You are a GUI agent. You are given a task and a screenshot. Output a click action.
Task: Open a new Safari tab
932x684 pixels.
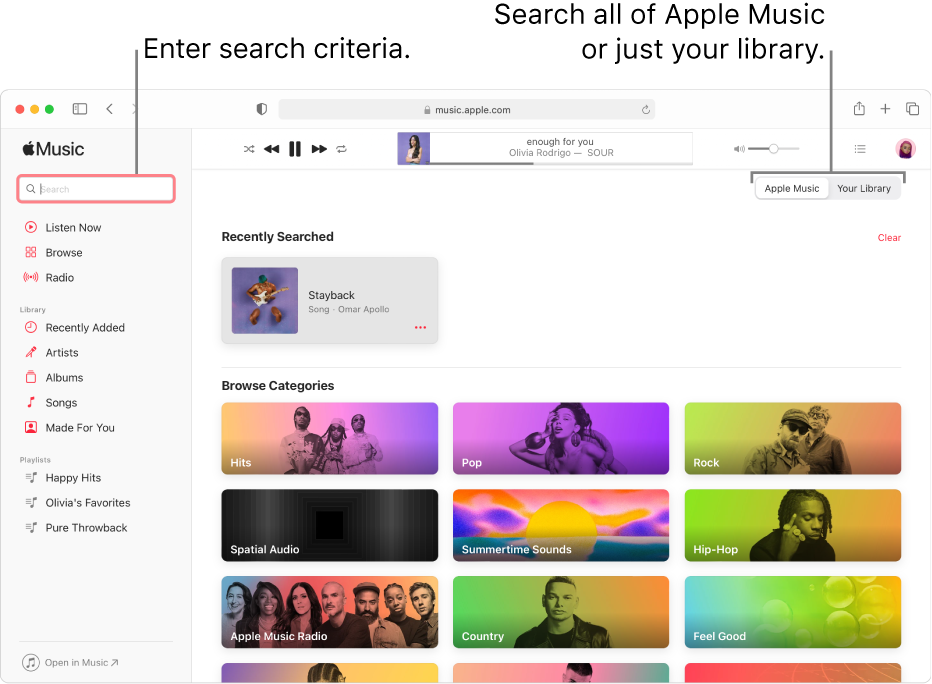point(885,109)
